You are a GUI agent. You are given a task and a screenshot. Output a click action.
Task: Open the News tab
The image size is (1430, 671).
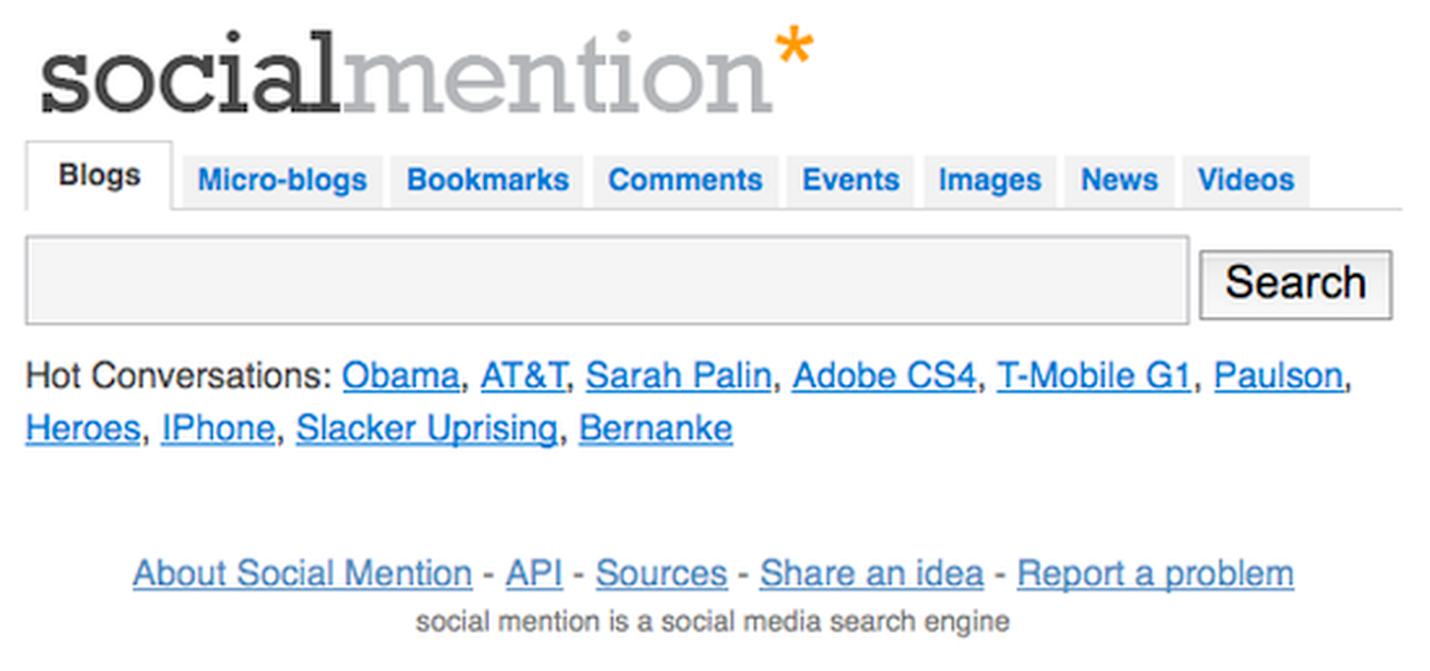point(1119,180)
